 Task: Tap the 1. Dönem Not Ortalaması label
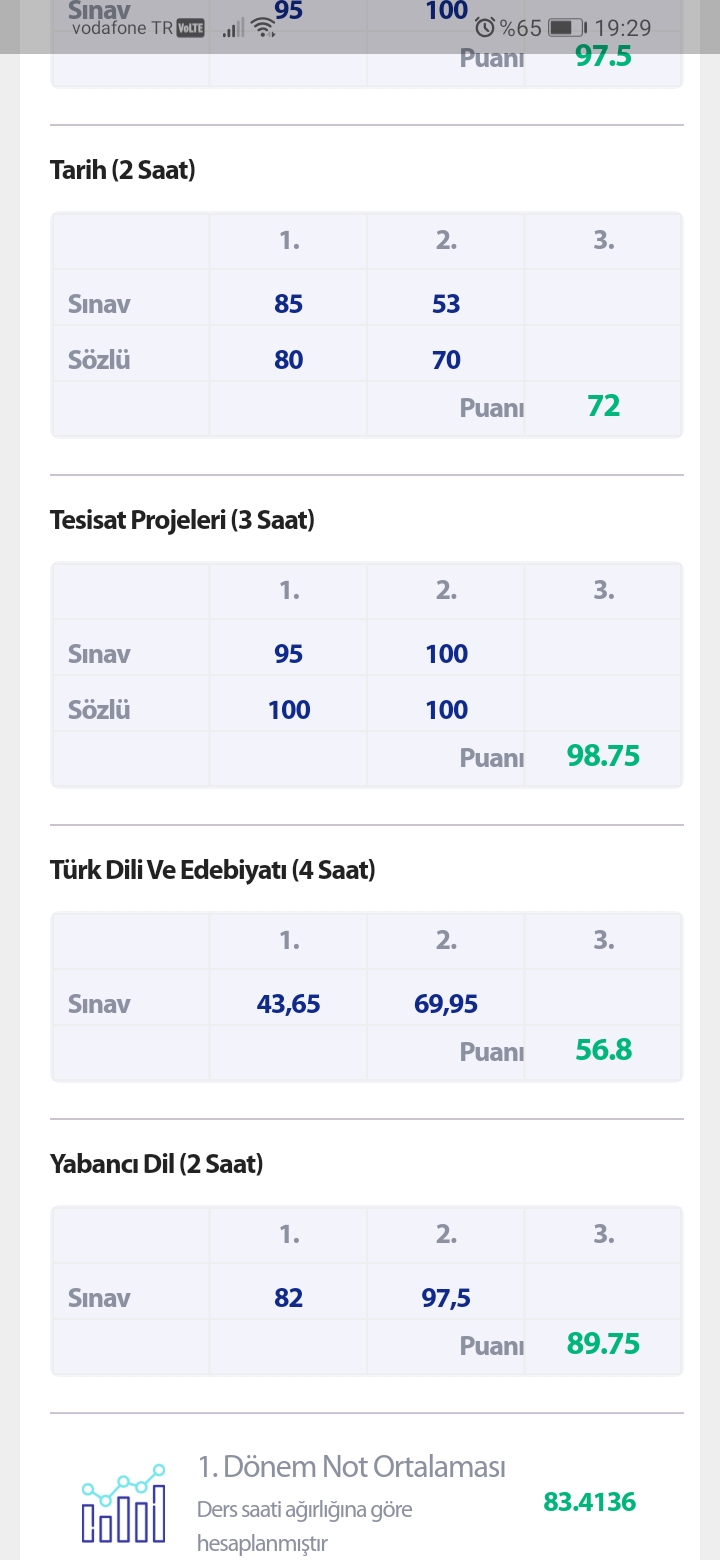point(352,1467)
